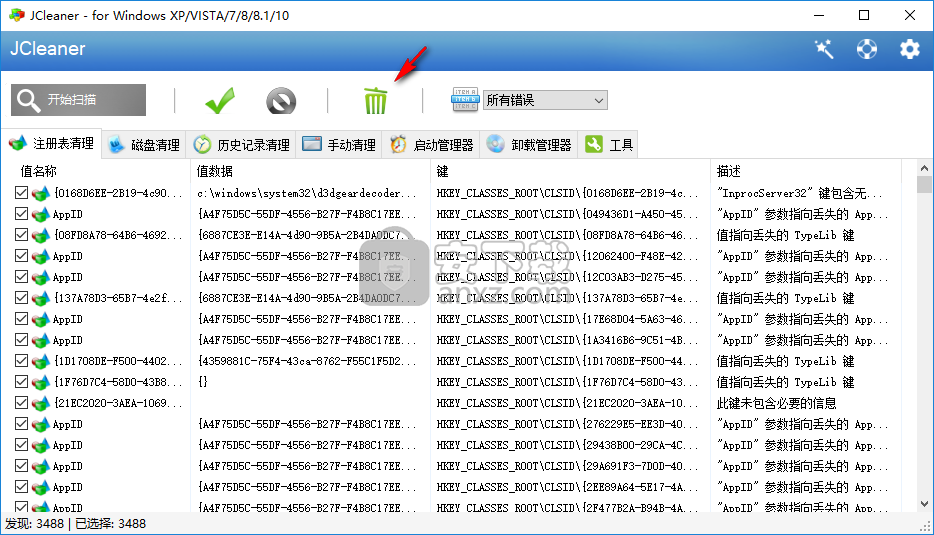Open the 手动清理 tab
Image resolution: width=934 pixels, height=535 pixels.
[339, 145]
